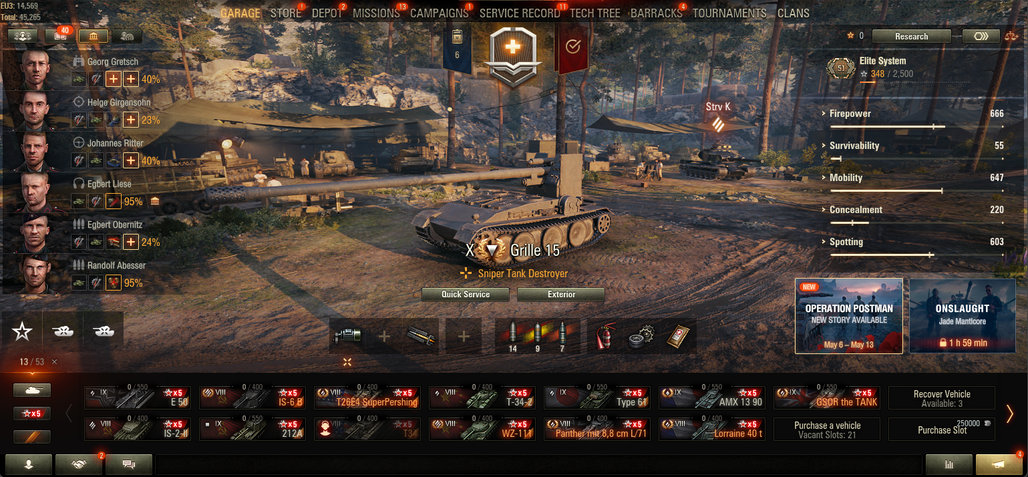Image resolution: width=1028 pixels, height=477 pixels.
Task: Open the blue battle pass flag showing 6
Action: click(x=457, y=50)
